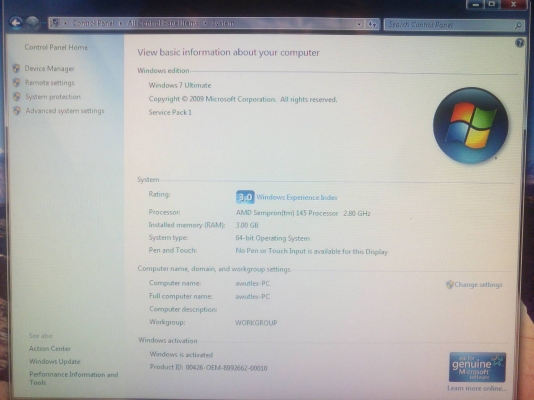Open Windows Experience Index link
The image size is (534, 400).
(297, 197)
